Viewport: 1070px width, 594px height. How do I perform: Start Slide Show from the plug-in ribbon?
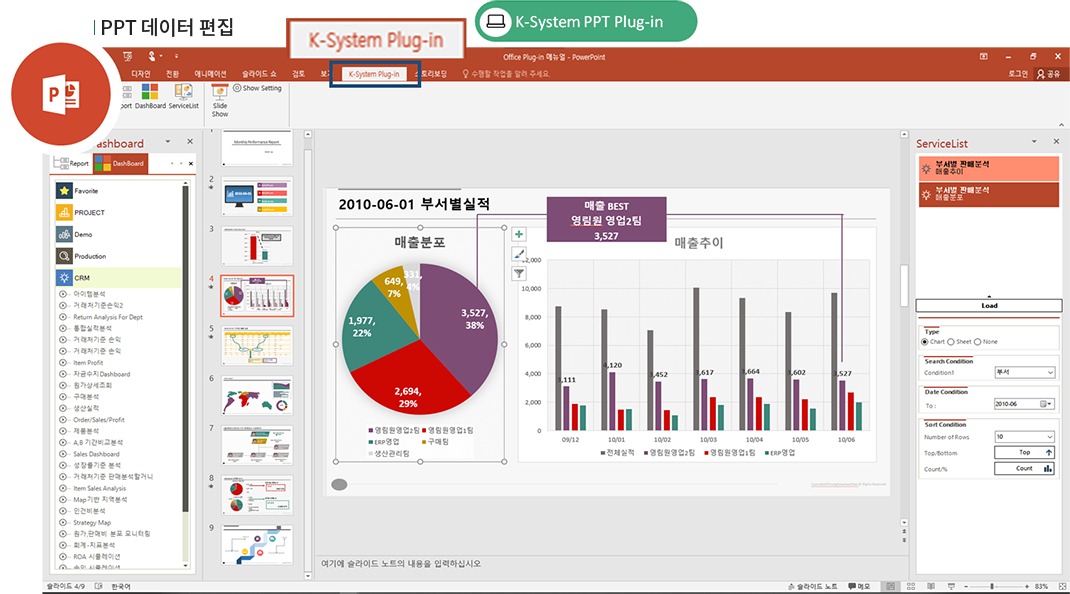tap(220, 100)
